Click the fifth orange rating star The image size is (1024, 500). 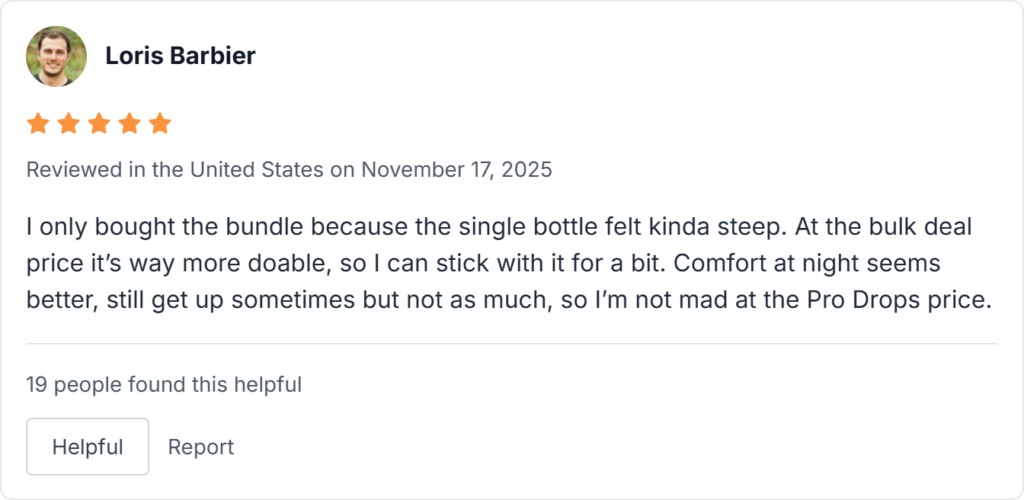coord(160,124)
